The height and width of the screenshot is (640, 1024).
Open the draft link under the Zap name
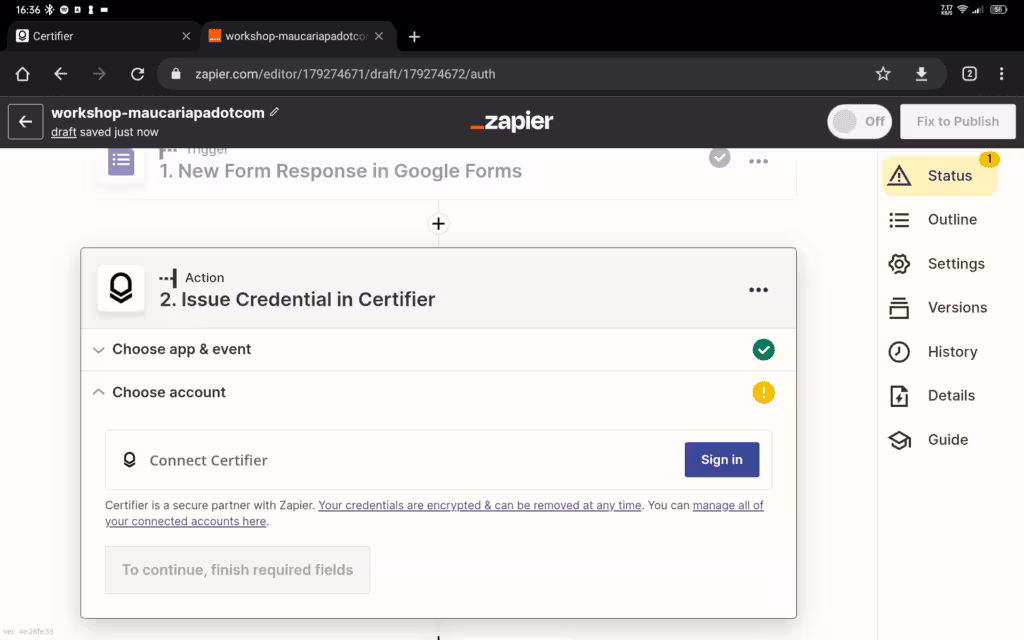[x=63, y=132]
